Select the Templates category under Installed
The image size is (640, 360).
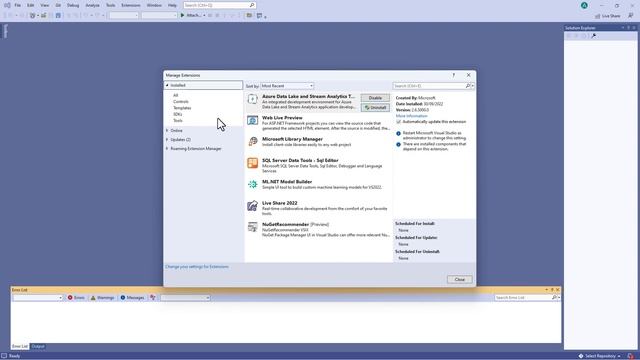pos(182,108)
